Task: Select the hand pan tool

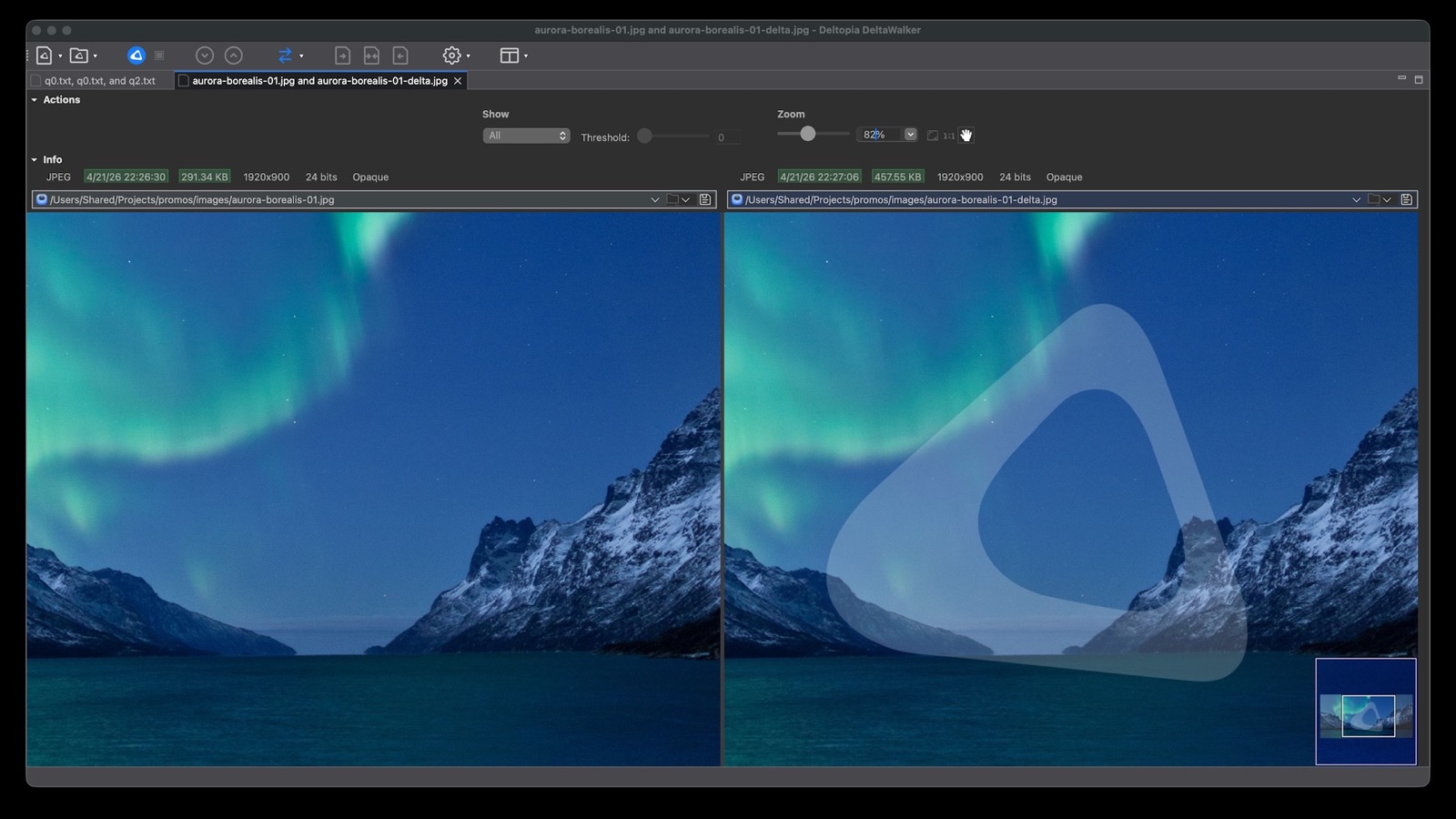Action: point(966,136)
